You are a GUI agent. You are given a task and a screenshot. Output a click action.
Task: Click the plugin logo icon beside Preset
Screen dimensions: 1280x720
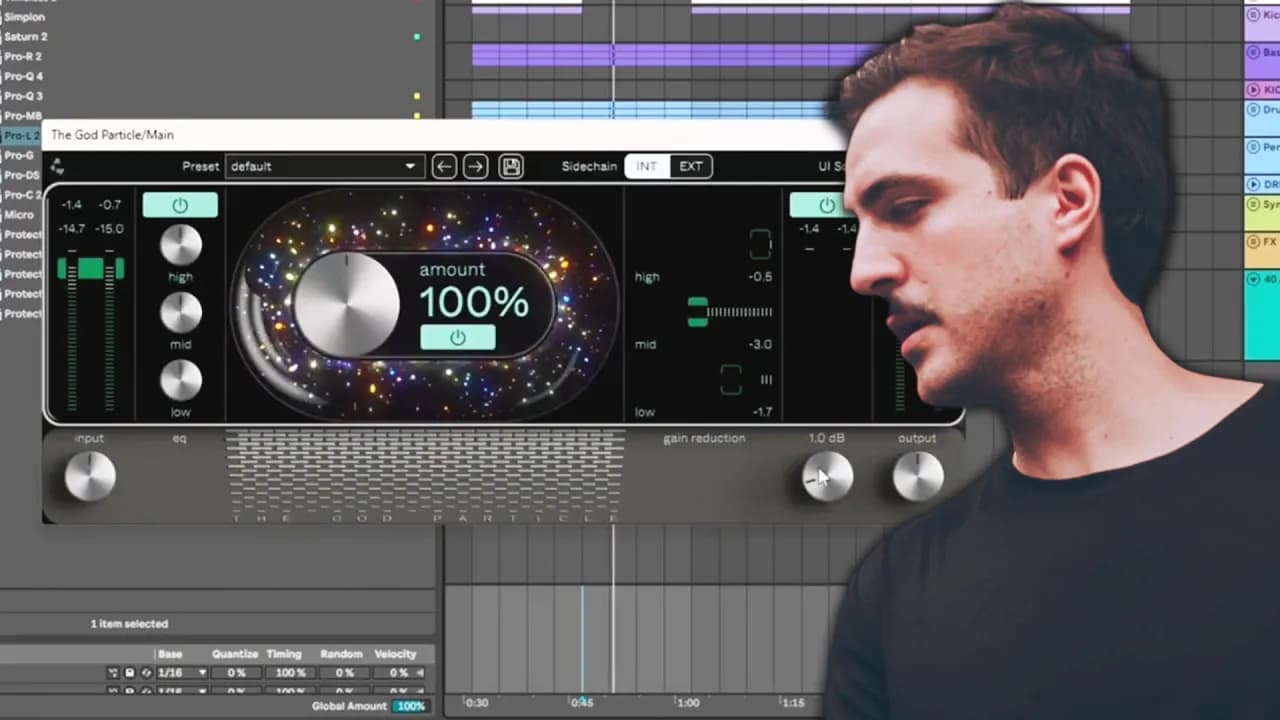point(58,166)
